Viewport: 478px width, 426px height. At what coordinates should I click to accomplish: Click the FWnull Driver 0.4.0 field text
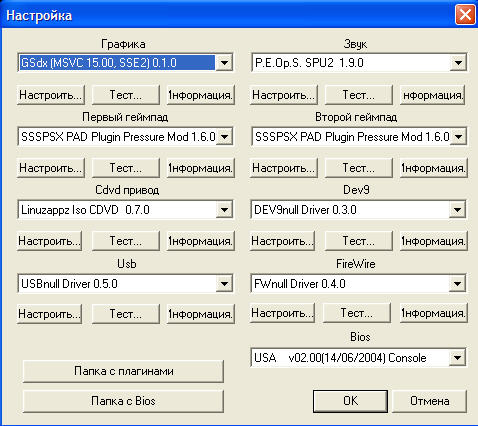coord(300,284)
